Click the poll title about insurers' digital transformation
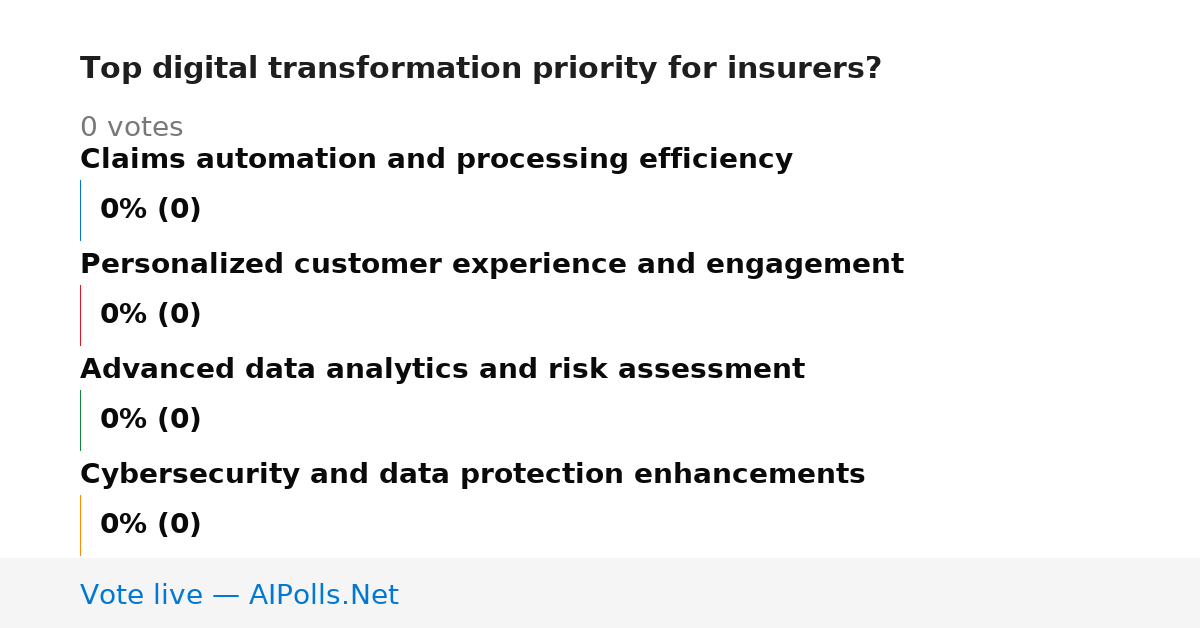Viewport: 1200px width, 628px height. pyautogui.click(x=481, y=69)
